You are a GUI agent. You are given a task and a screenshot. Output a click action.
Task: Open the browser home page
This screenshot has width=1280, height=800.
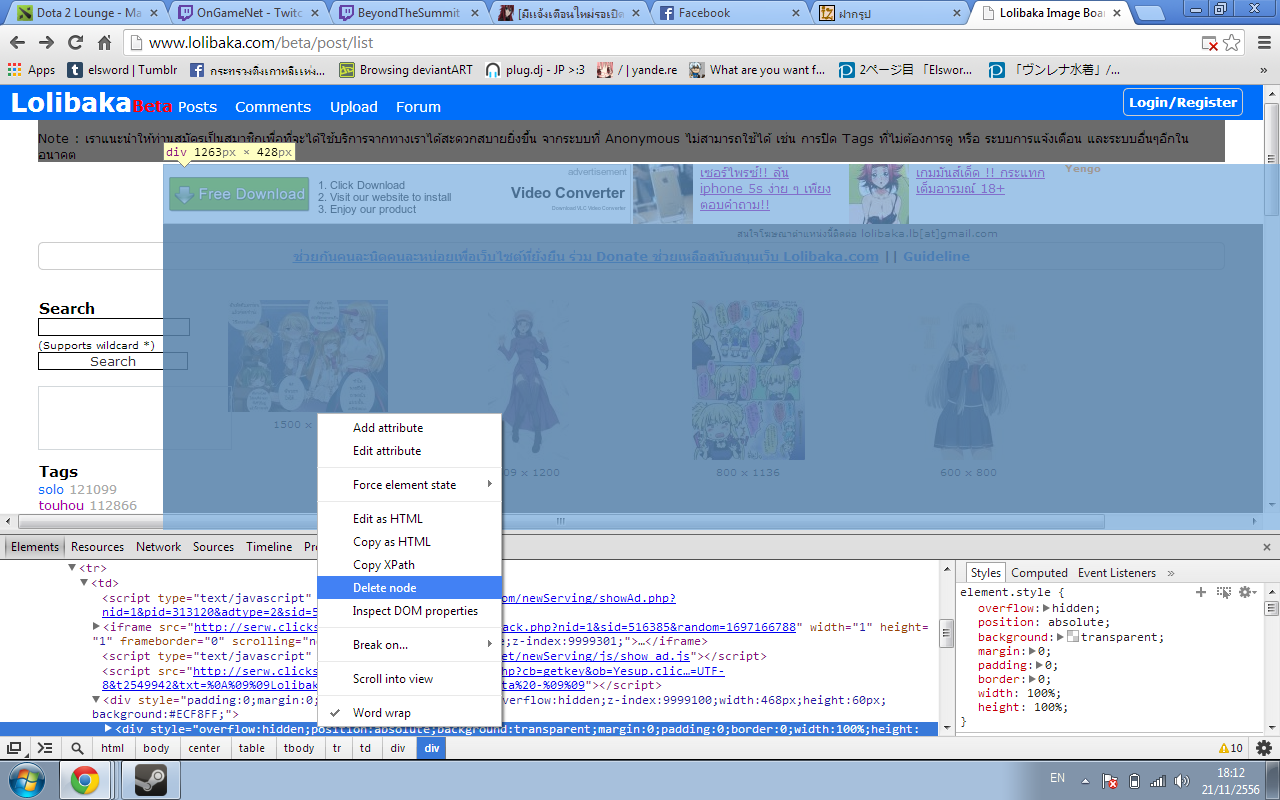104,43
